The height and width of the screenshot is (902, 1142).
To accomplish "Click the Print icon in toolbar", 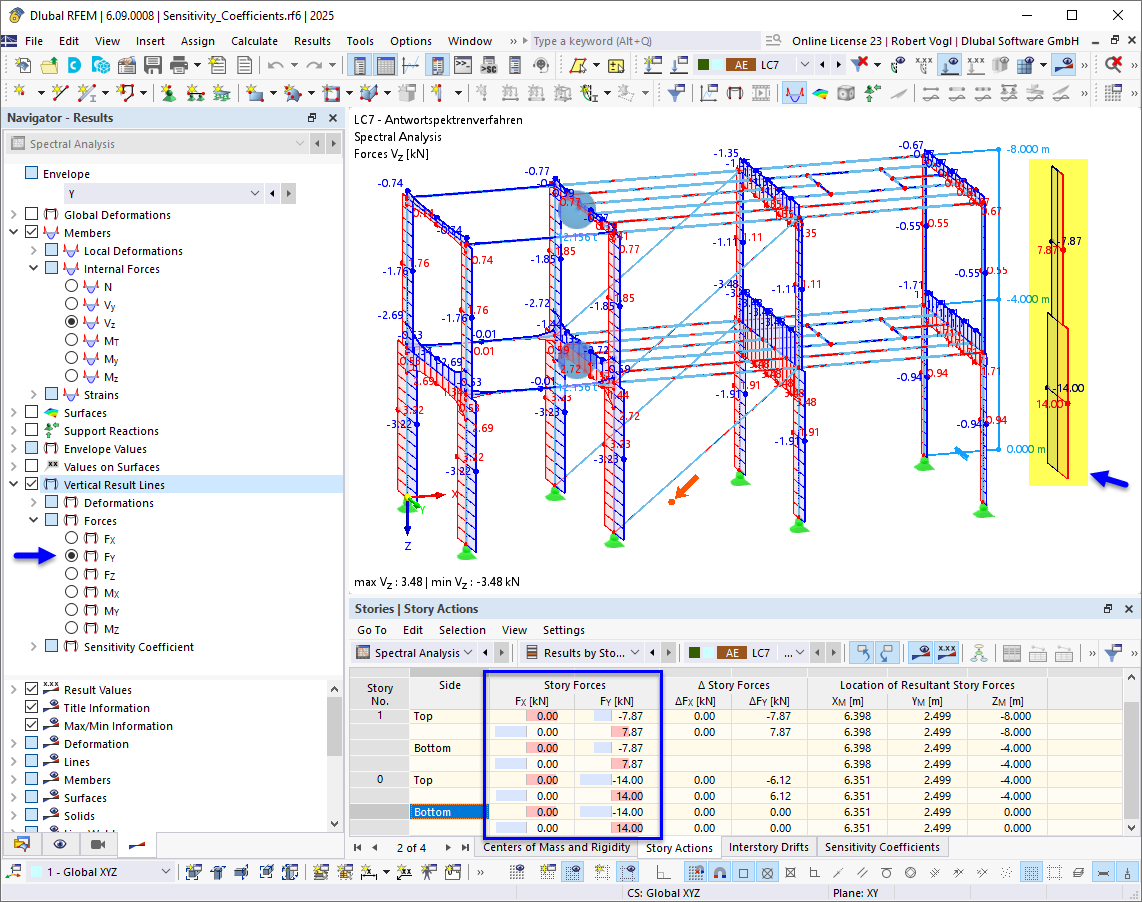I will coord(180,65).
